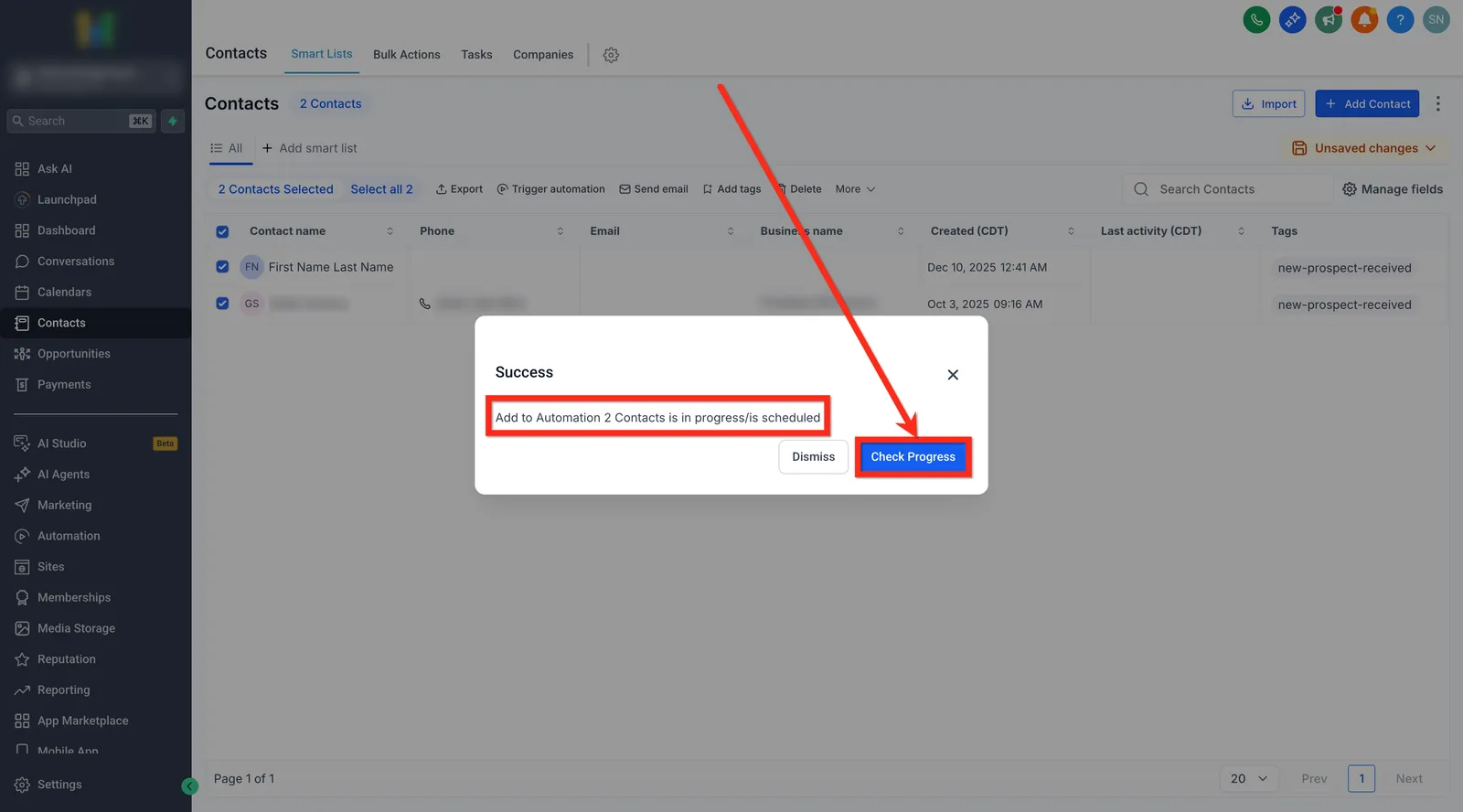Click Add tags action
Image resolution: width=1463 pixels, height=812 pixels.
[x=731, y=189]
